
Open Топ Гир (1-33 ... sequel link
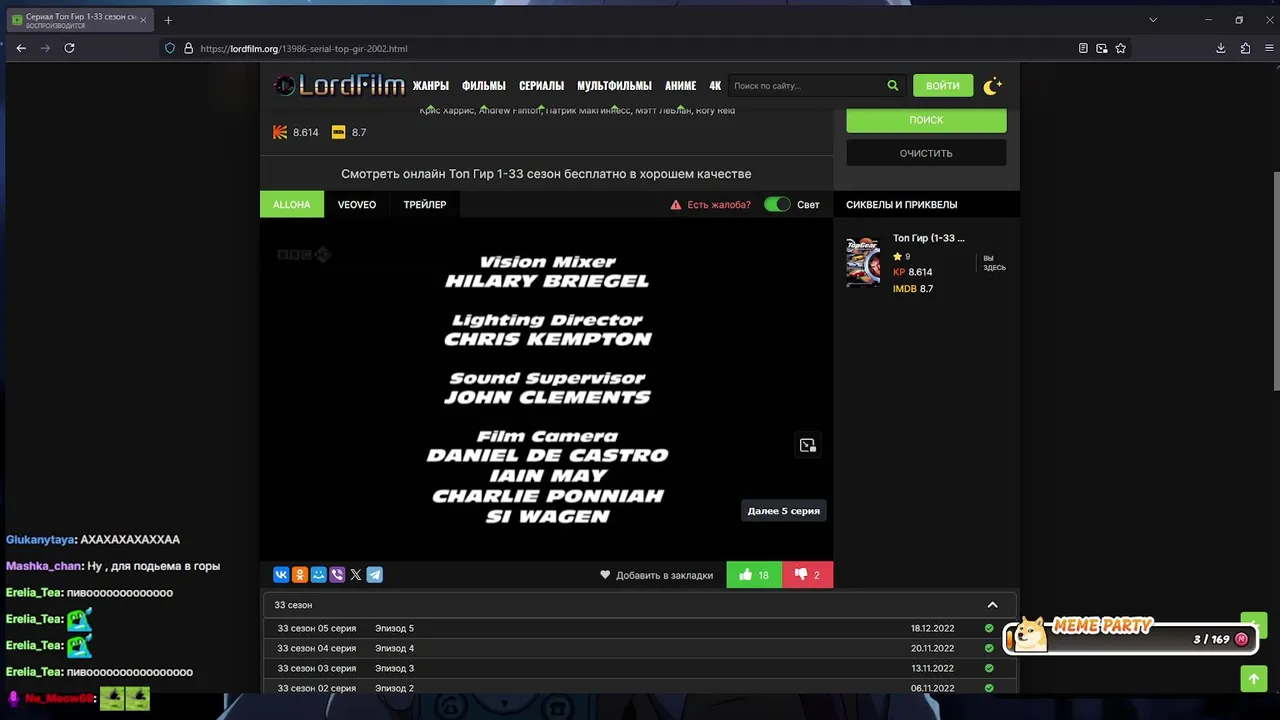pos(929,238)
